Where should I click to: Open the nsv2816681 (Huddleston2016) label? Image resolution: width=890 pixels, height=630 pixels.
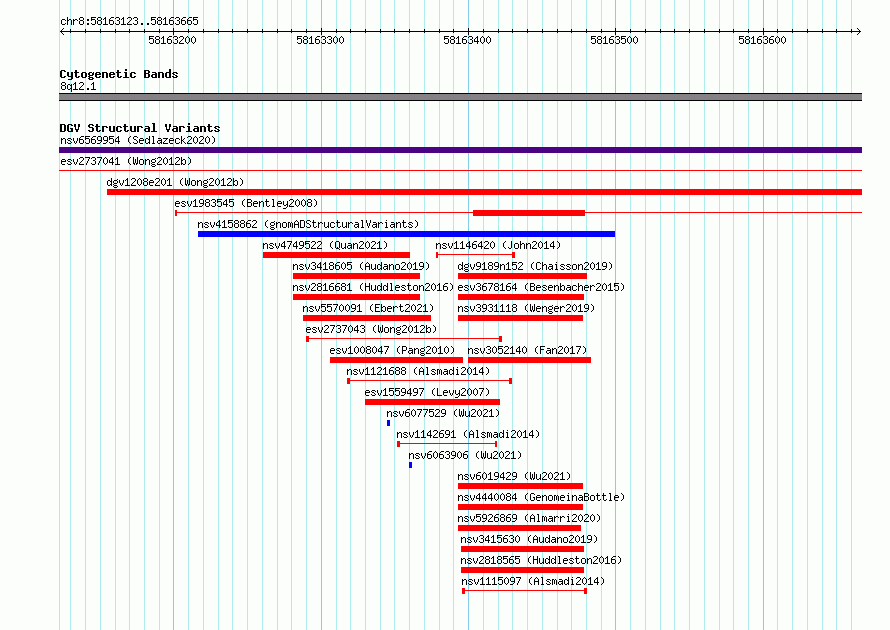373,287
